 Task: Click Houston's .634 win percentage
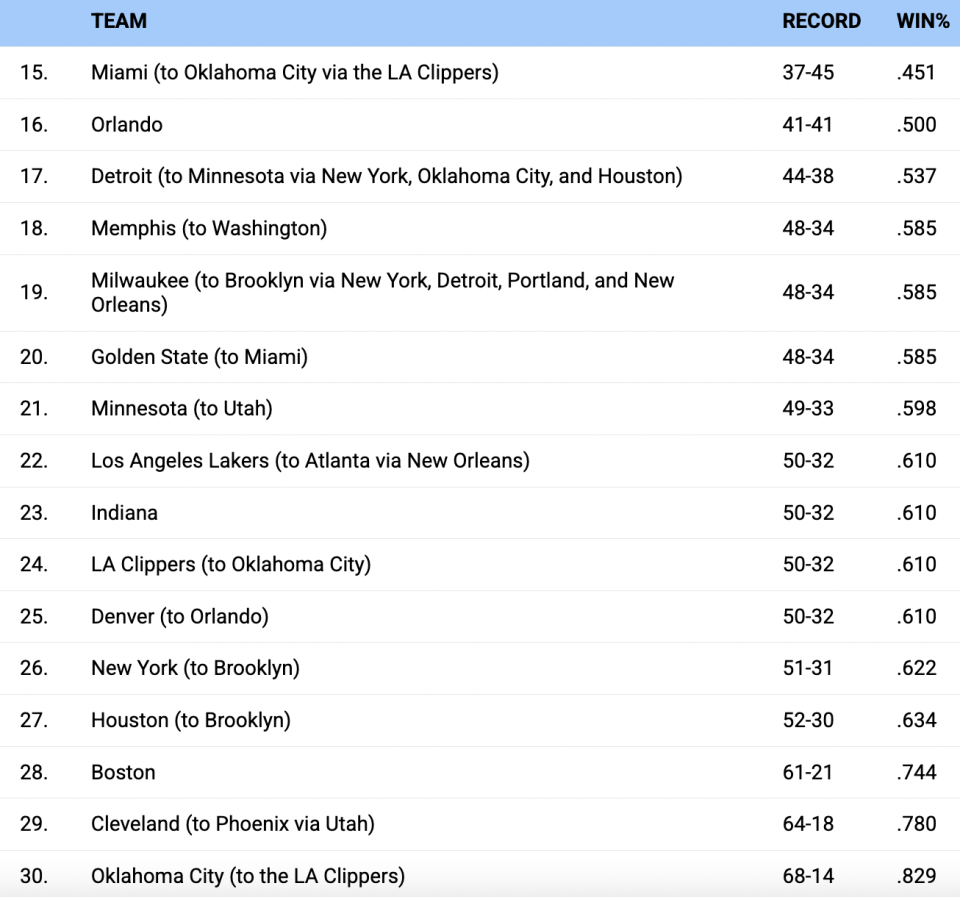917,720
